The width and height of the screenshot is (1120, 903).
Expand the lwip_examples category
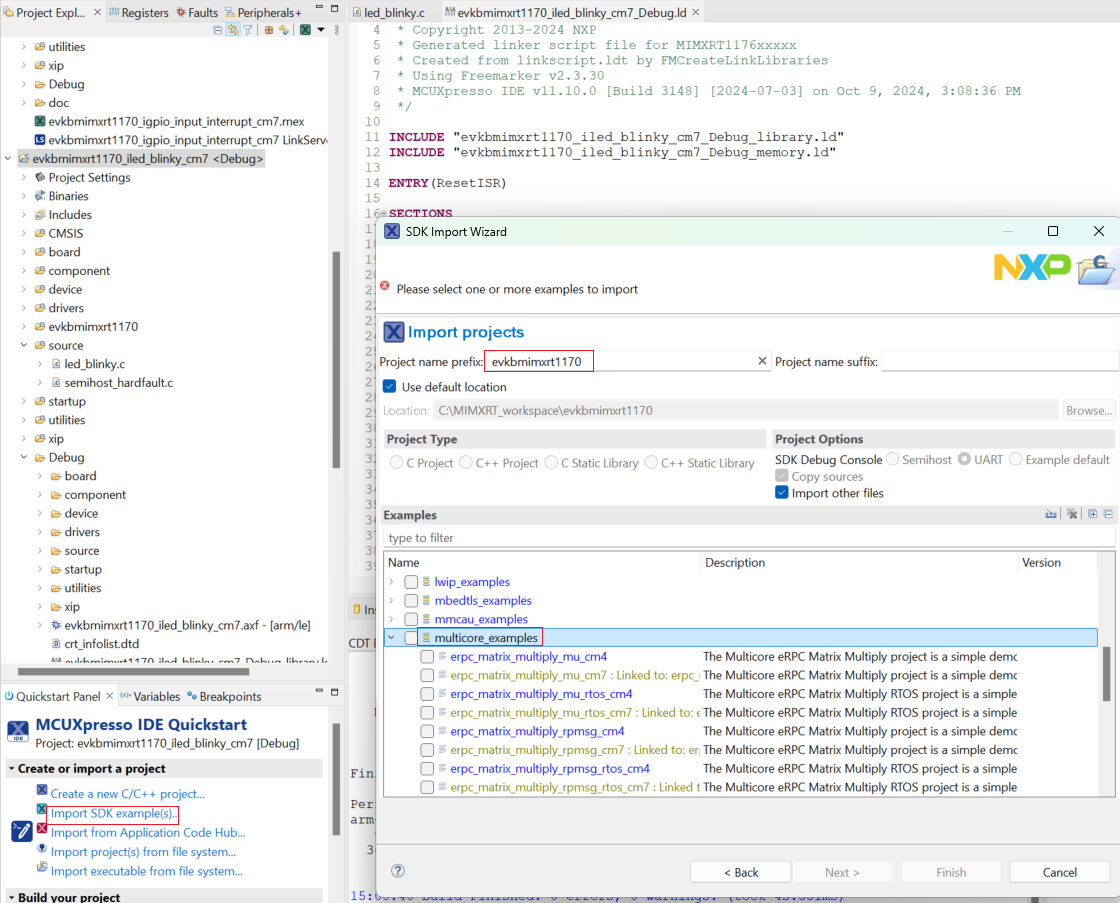click(392, 581)
